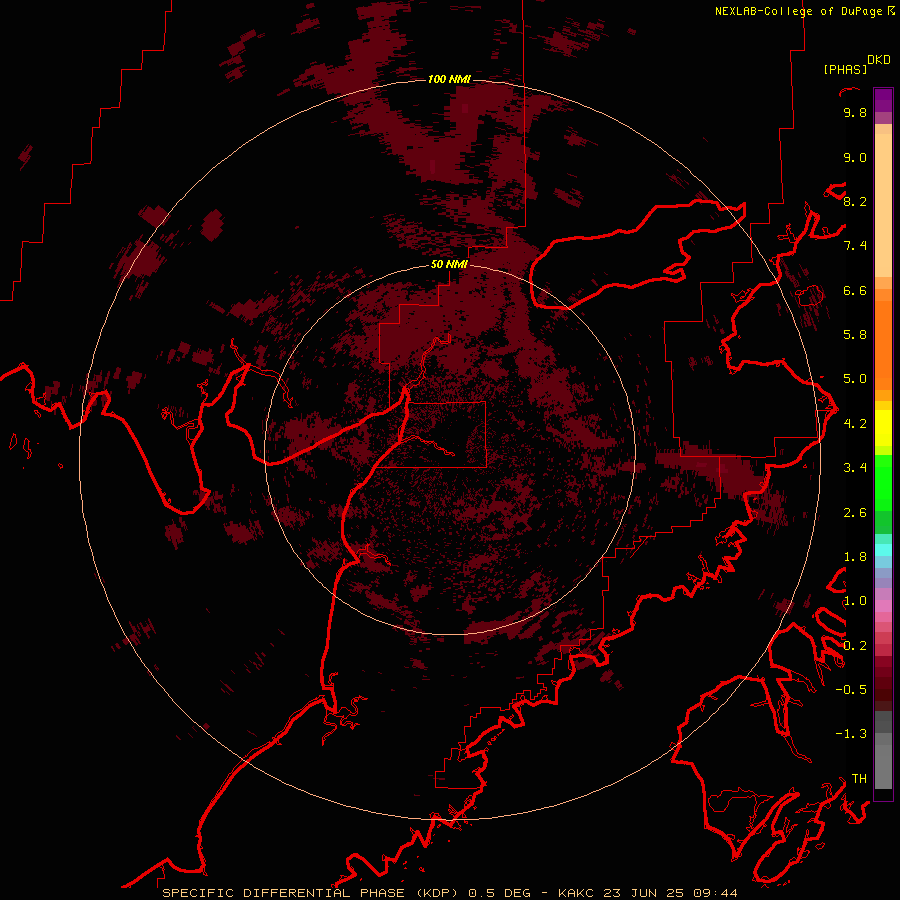Image resolution: width=900 pixels, height=900 pixels.
Task: Click the '0.5 DEG' elevation text
Action: (x=501, y=893)
